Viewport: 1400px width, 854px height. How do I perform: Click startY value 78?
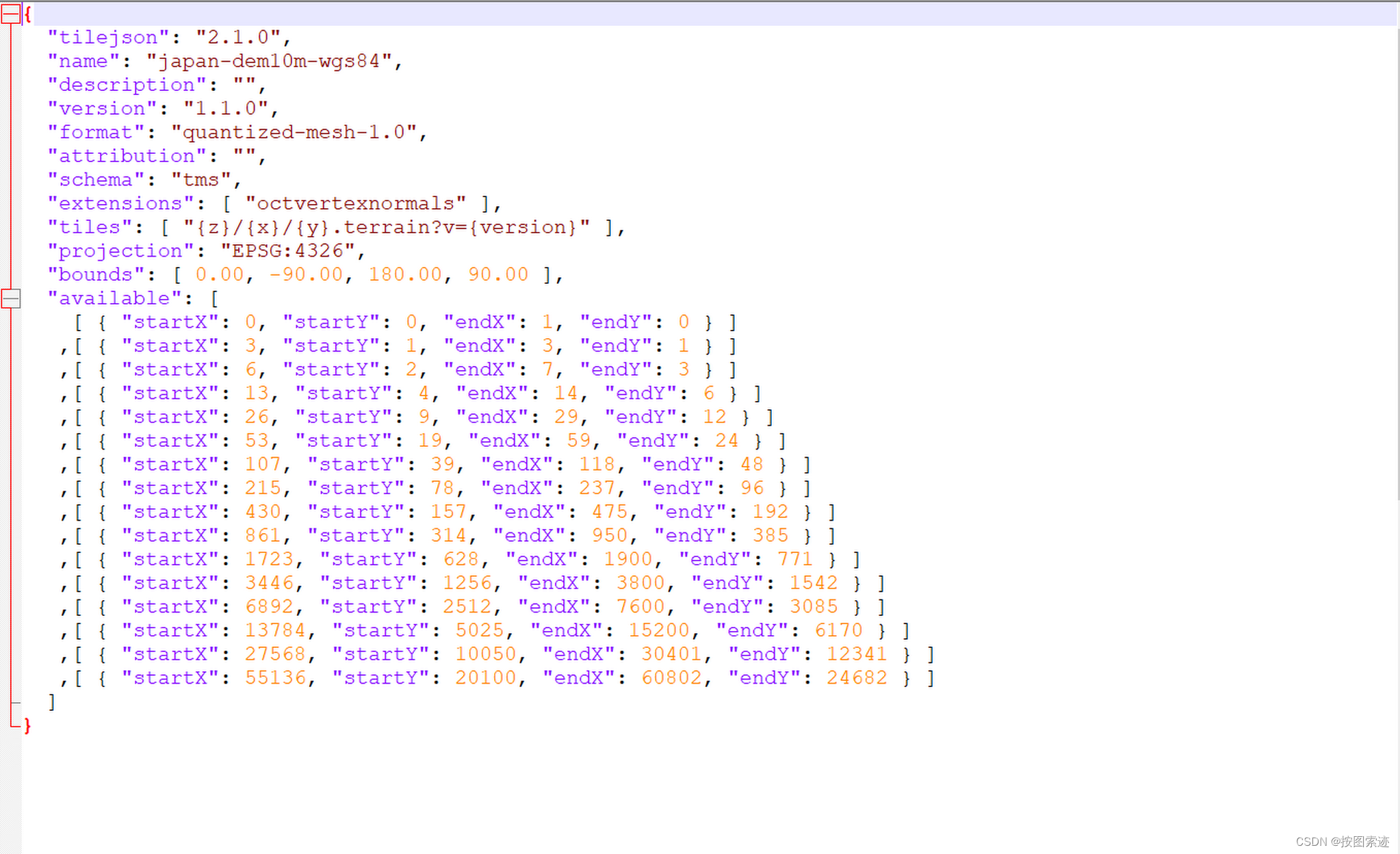[x=442, y=489]
